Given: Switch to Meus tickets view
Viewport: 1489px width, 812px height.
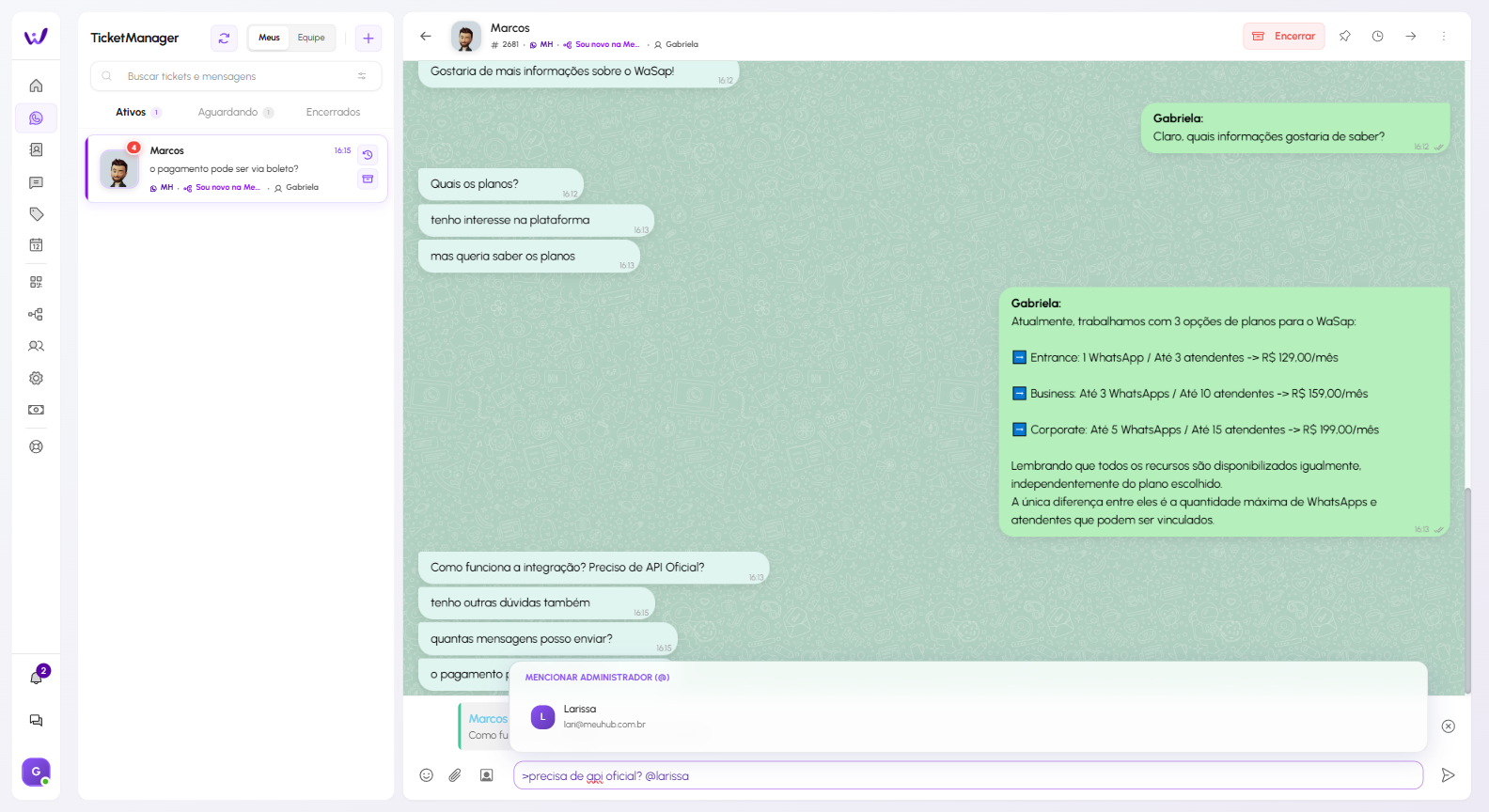Looking at the screenshot, I should pos(269,39).
